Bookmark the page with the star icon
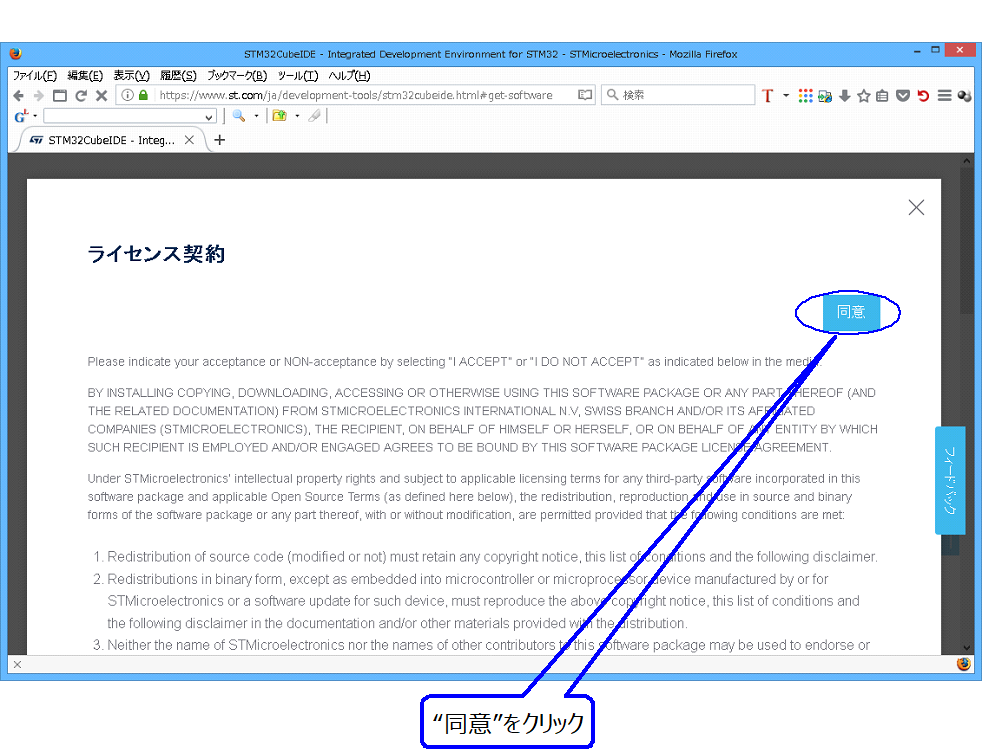This screenshot has width=982, height=752. point(864,95)
